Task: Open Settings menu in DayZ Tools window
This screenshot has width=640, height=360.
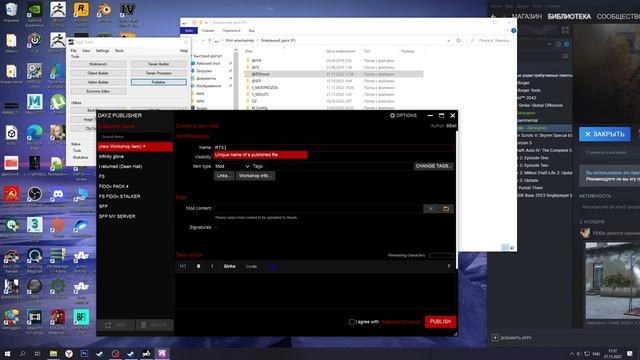Action: [102, 51]
